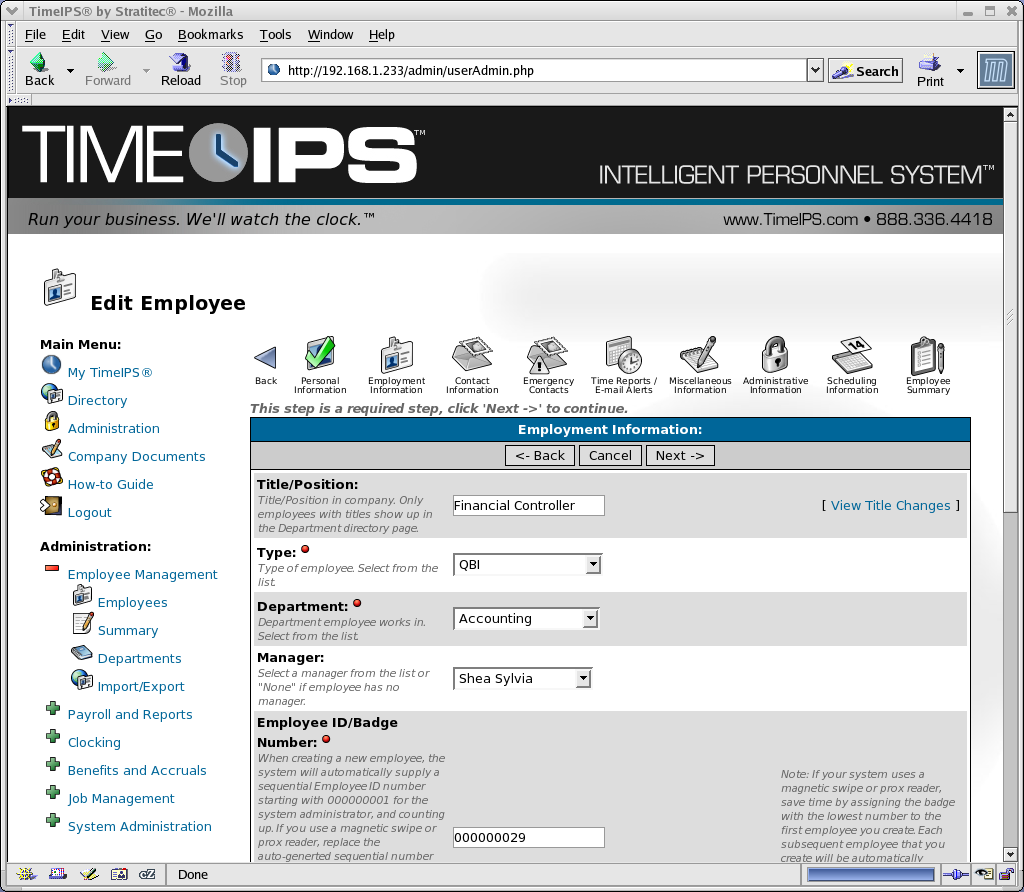Open Time Reports / E-mail Alerts step
Image resolution: width=1024 pixels, height=892 pixels.
point(624,353)
